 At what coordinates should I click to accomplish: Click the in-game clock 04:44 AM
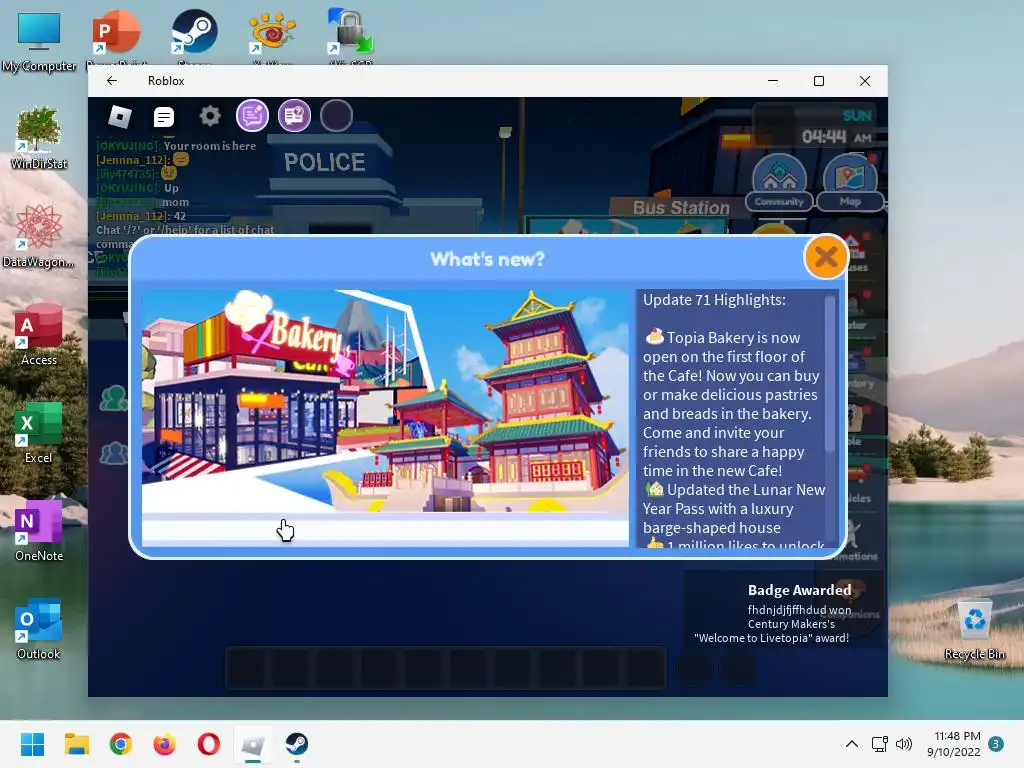tap(836, 136)
